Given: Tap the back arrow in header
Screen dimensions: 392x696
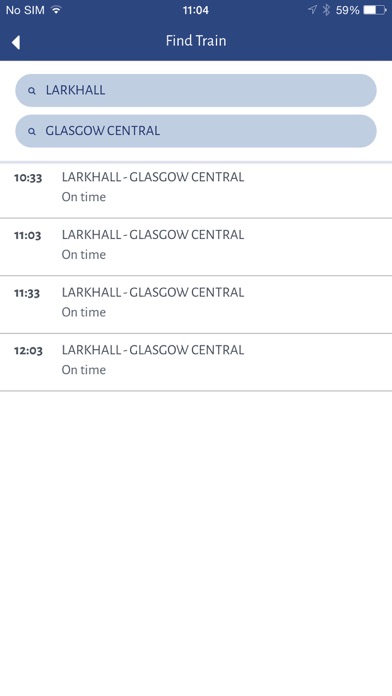Looking at the screenshot, I should [x=16, y=42].
